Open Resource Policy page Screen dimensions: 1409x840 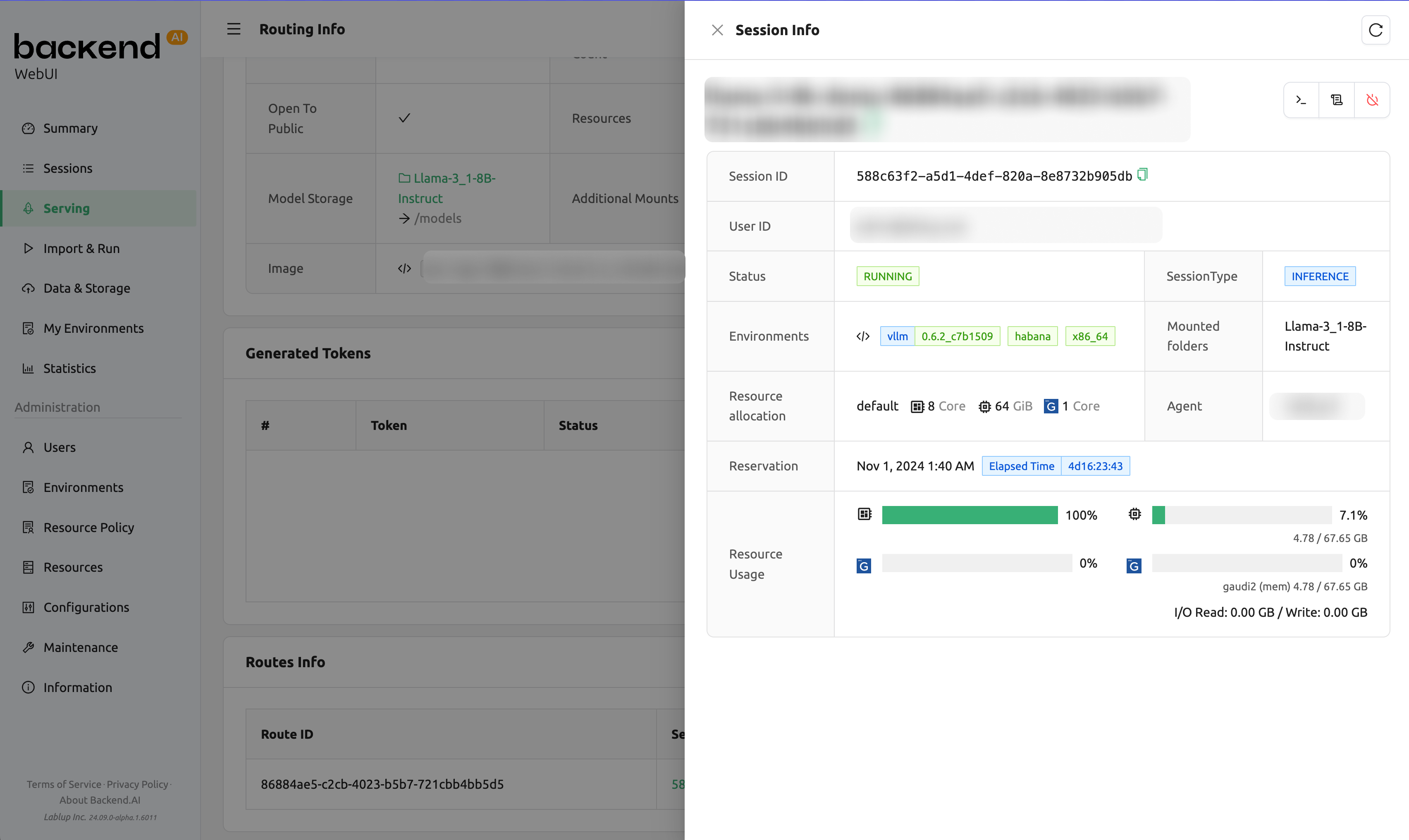point(99,527)
